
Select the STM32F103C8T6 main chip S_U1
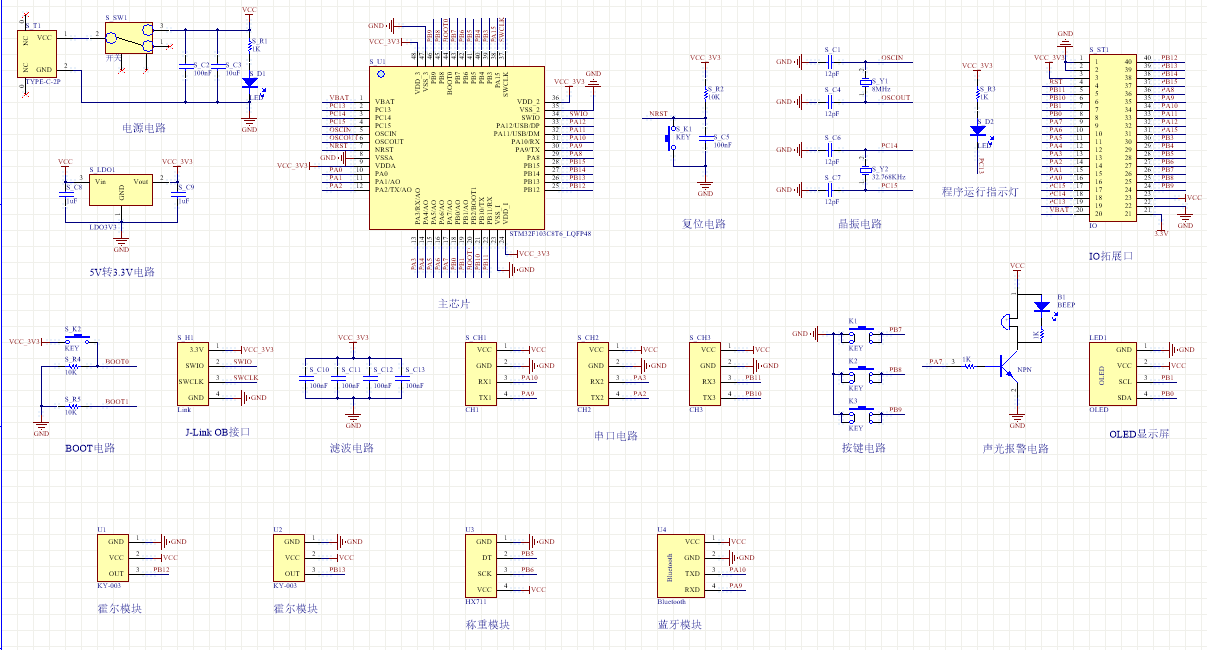pyautogui.click(x=457, y=148)
